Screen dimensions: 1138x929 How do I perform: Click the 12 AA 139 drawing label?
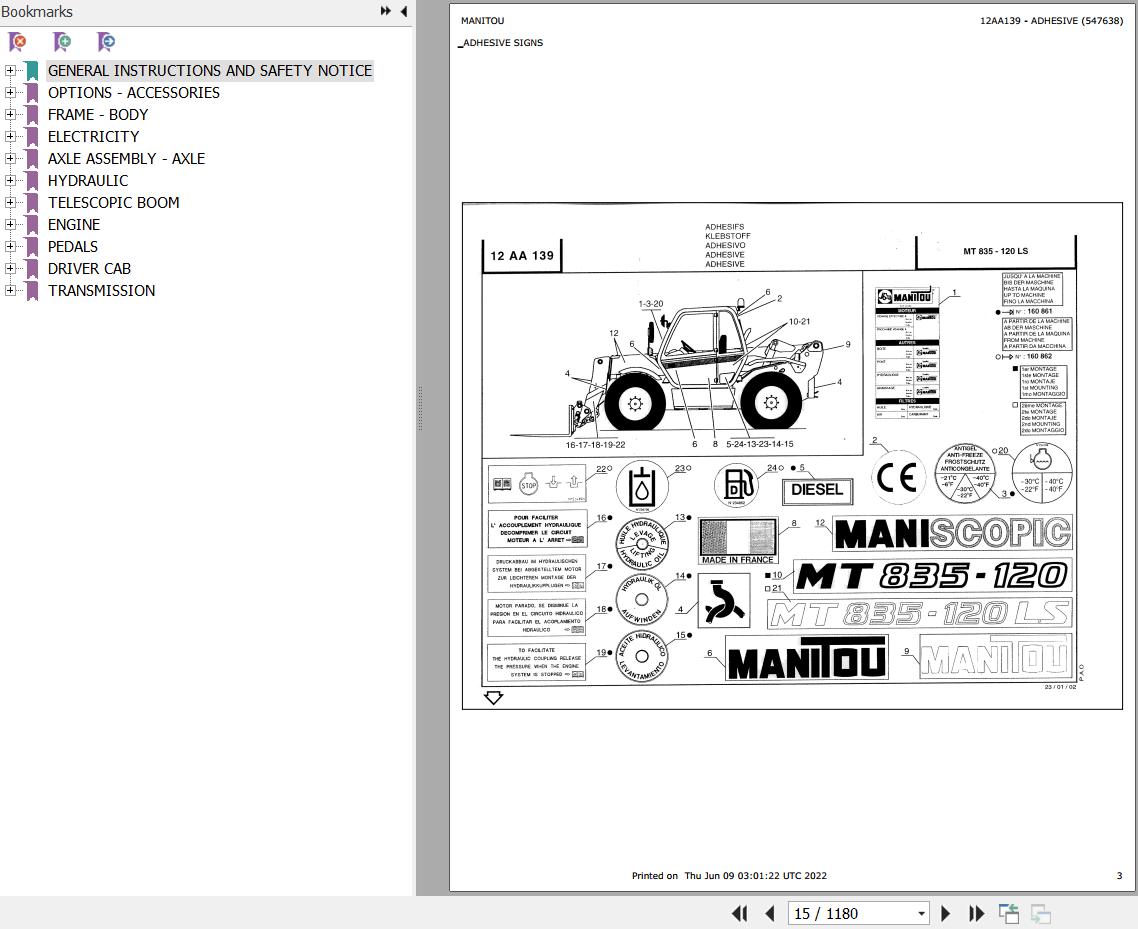point(522,255)
